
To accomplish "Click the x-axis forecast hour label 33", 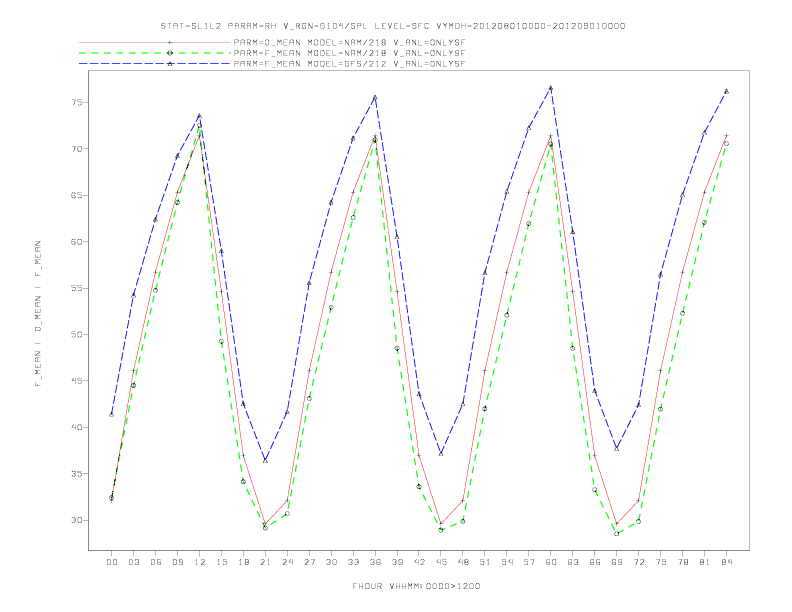I will click(x=353, y=562).
